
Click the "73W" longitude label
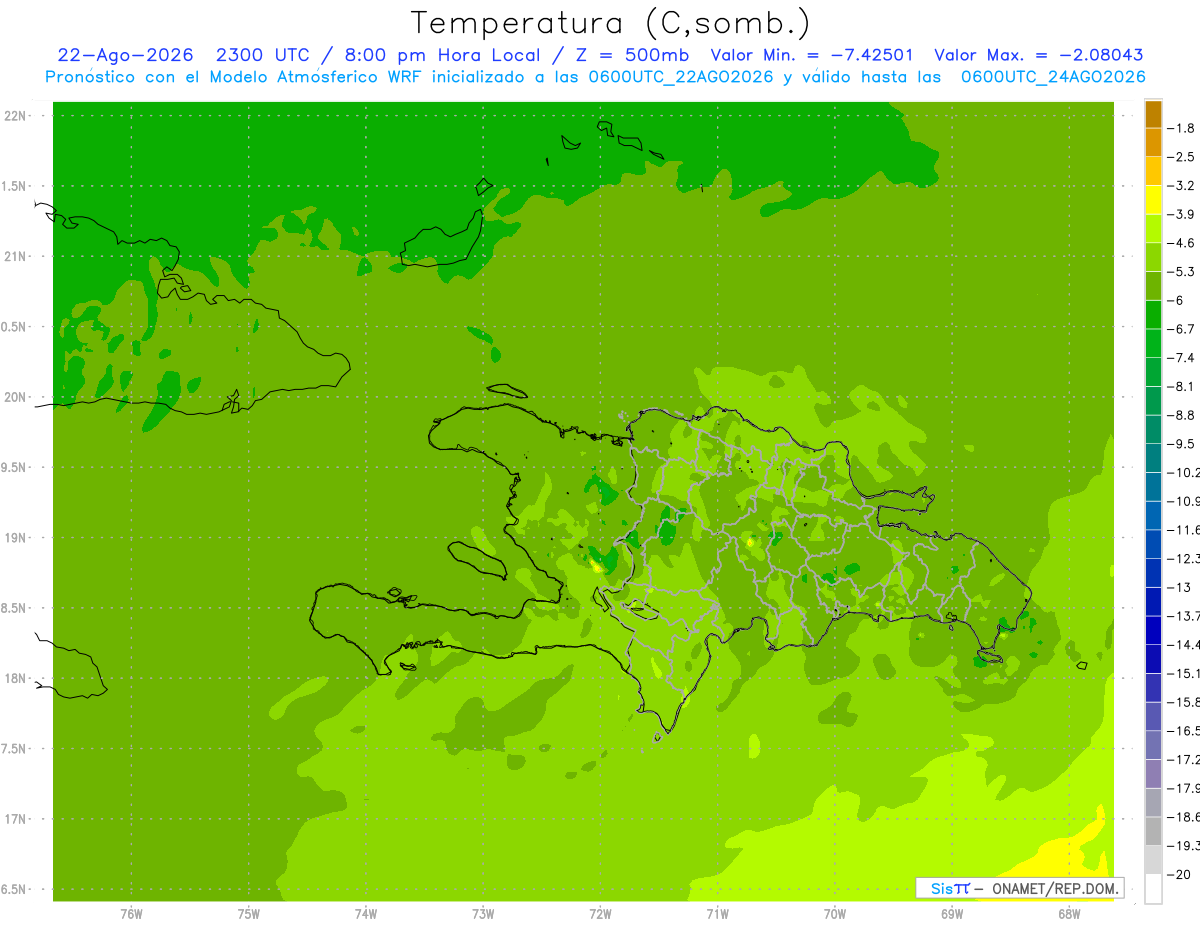482,914
